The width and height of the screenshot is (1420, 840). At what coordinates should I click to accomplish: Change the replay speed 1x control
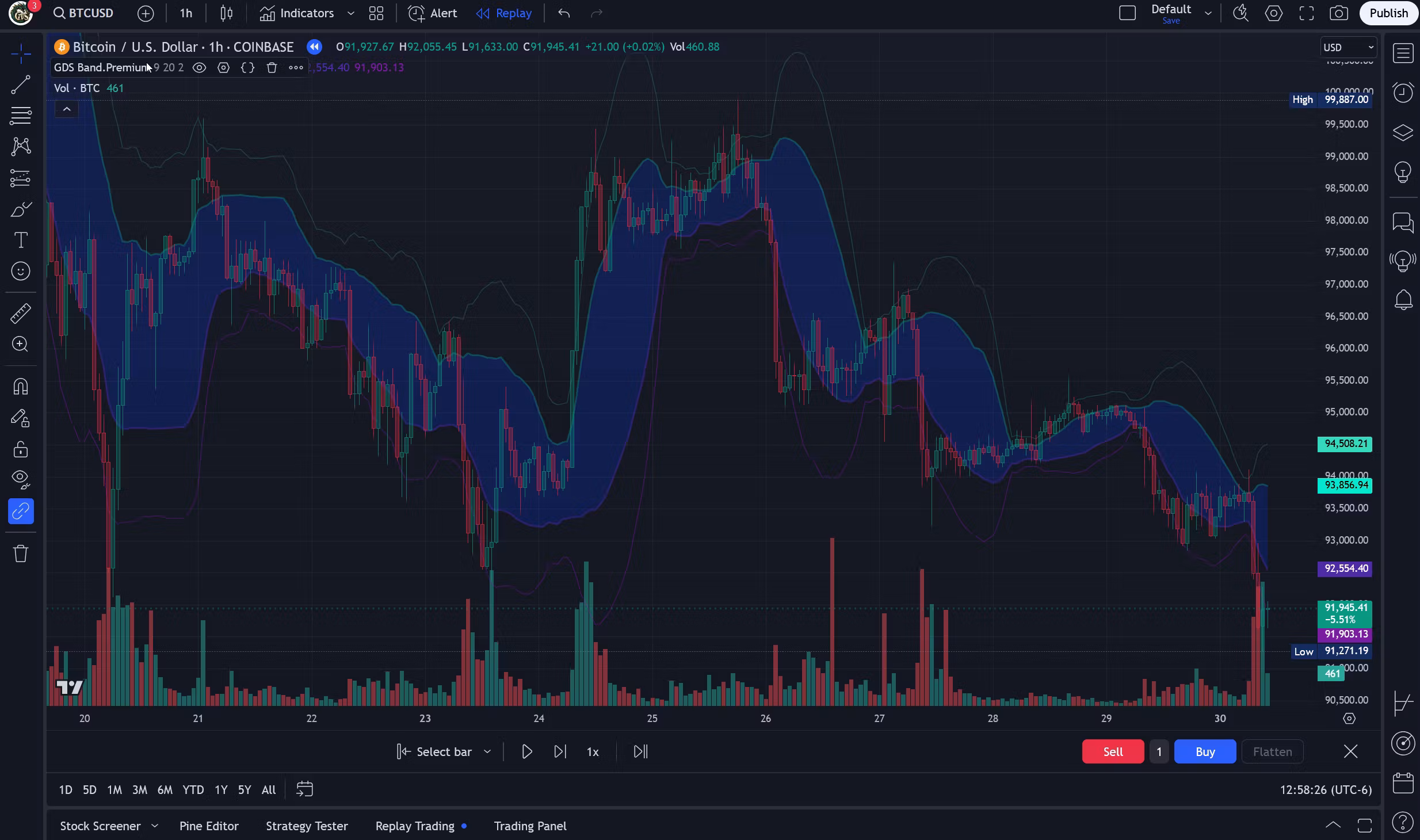593,752
